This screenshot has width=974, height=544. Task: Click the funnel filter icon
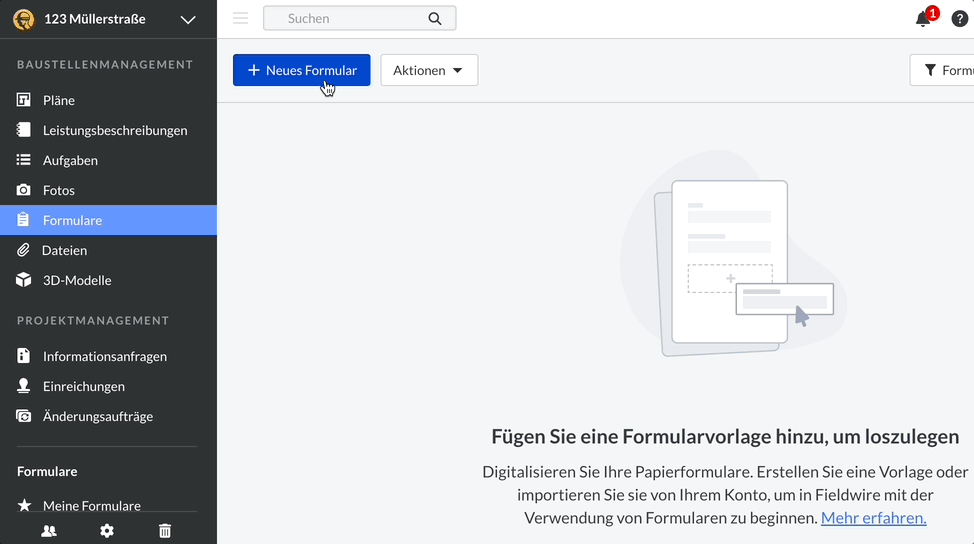tap(930, 70)
